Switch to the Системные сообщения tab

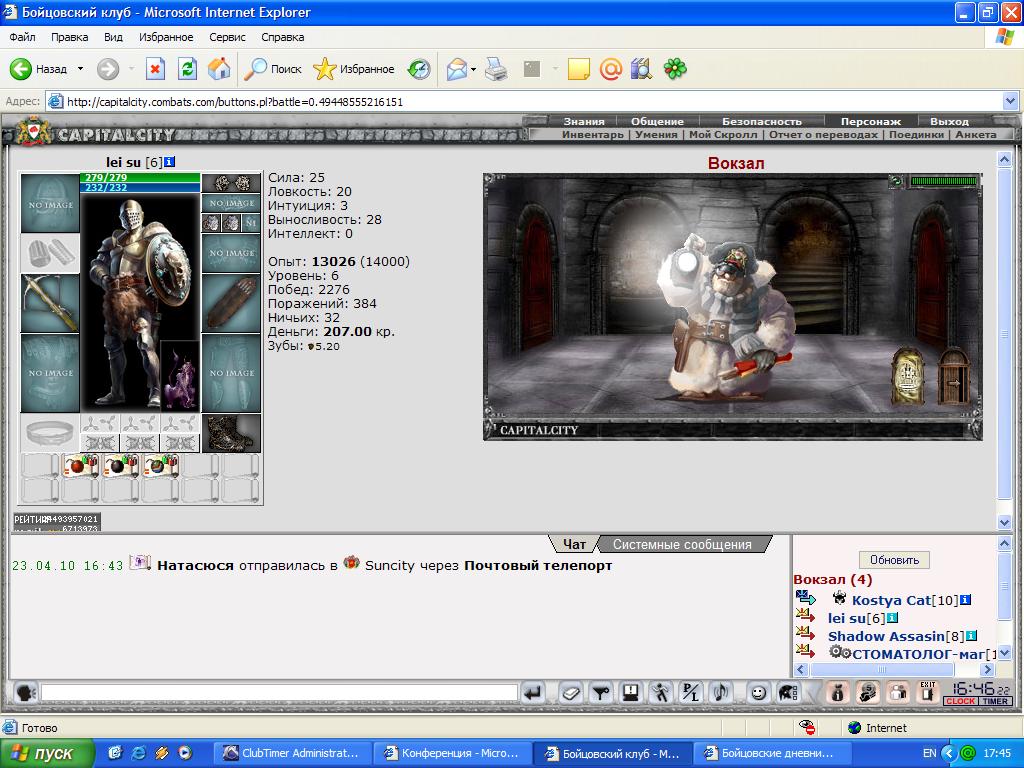pos(682,544)
